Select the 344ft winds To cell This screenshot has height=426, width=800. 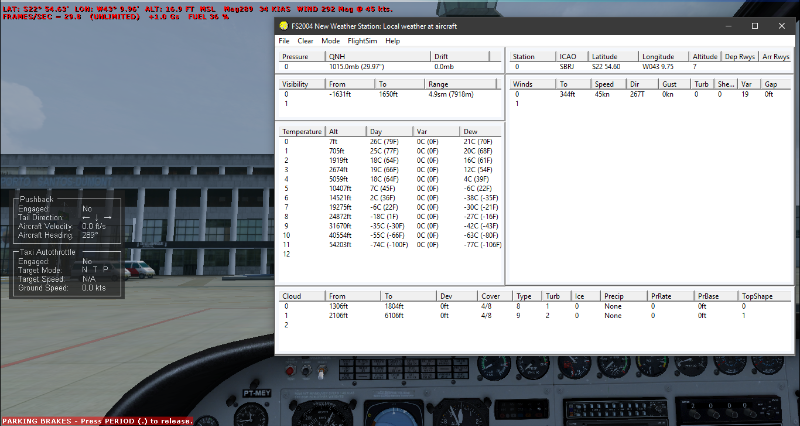(x=567, y=94)
